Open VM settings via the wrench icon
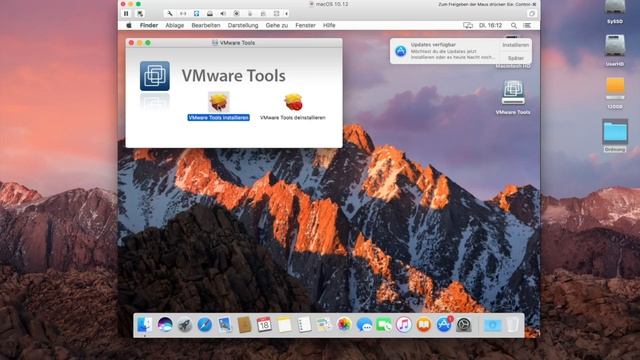The height and width of the screenshot is (360, 640). (x=170, y=13)
